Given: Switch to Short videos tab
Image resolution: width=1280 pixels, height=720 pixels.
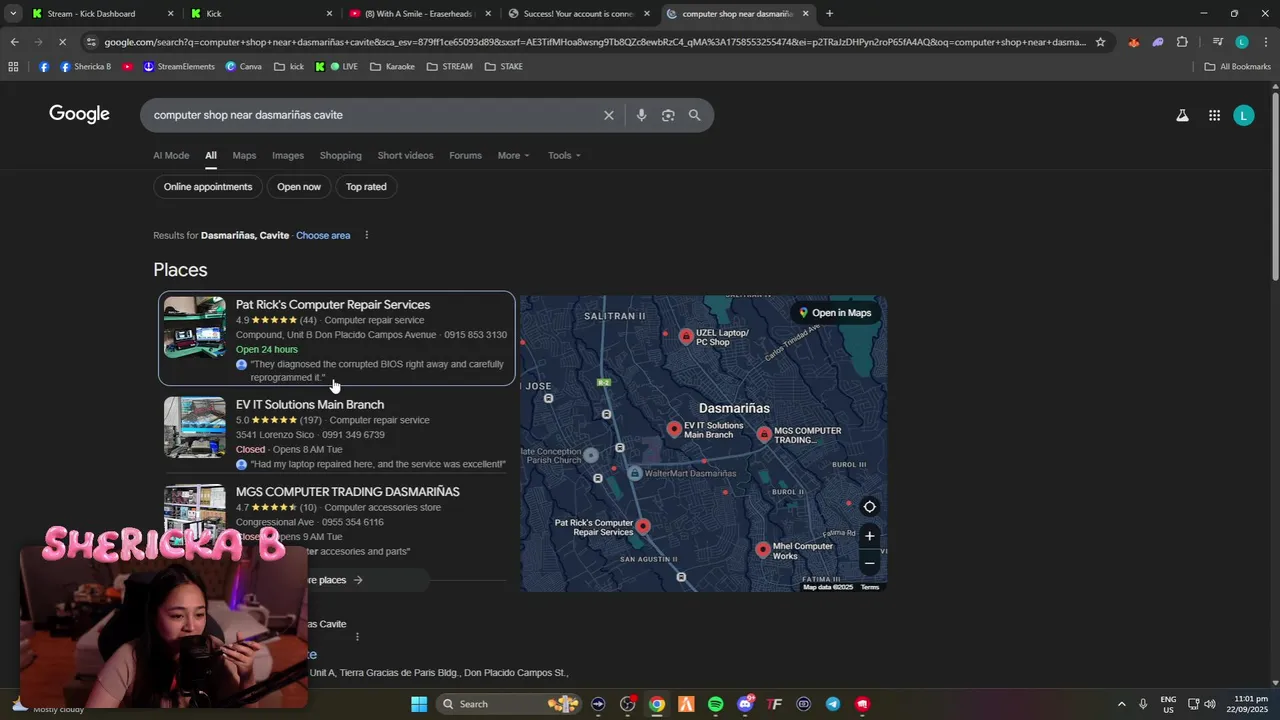Looking at the screenshot, I should 405,155.
